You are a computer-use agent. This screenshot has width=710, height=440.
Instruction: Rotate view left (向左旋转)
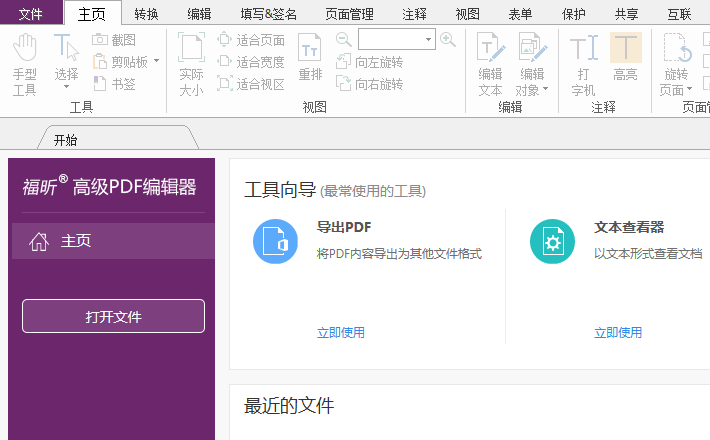(x=369, y=62)
